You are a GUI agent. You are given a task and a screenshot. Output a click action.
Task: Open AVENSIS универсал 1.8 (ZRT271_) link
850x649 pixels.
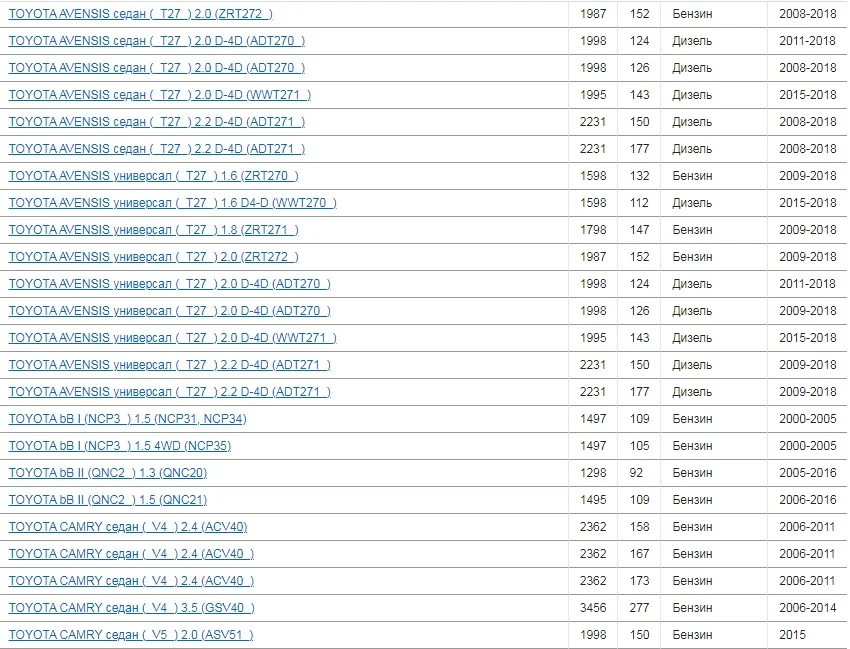pyautogui.click(x=153, y=230)
